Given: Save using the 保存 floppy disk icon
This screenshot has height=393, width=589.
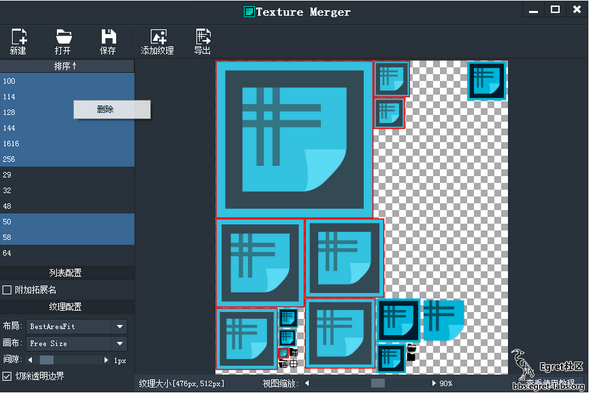Looking at the screenshot, I should click(108, 41).
